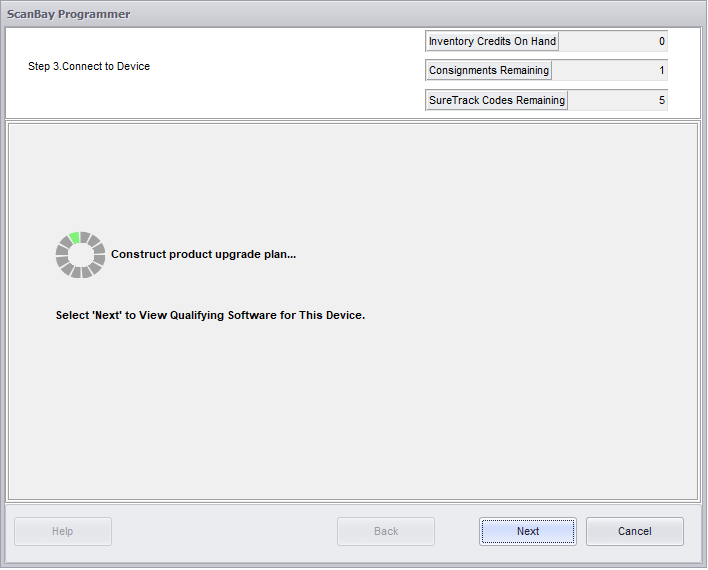Select the Consignments Remaining label
The width and height of the screenshot is (708, 570).
coord(488,70)
